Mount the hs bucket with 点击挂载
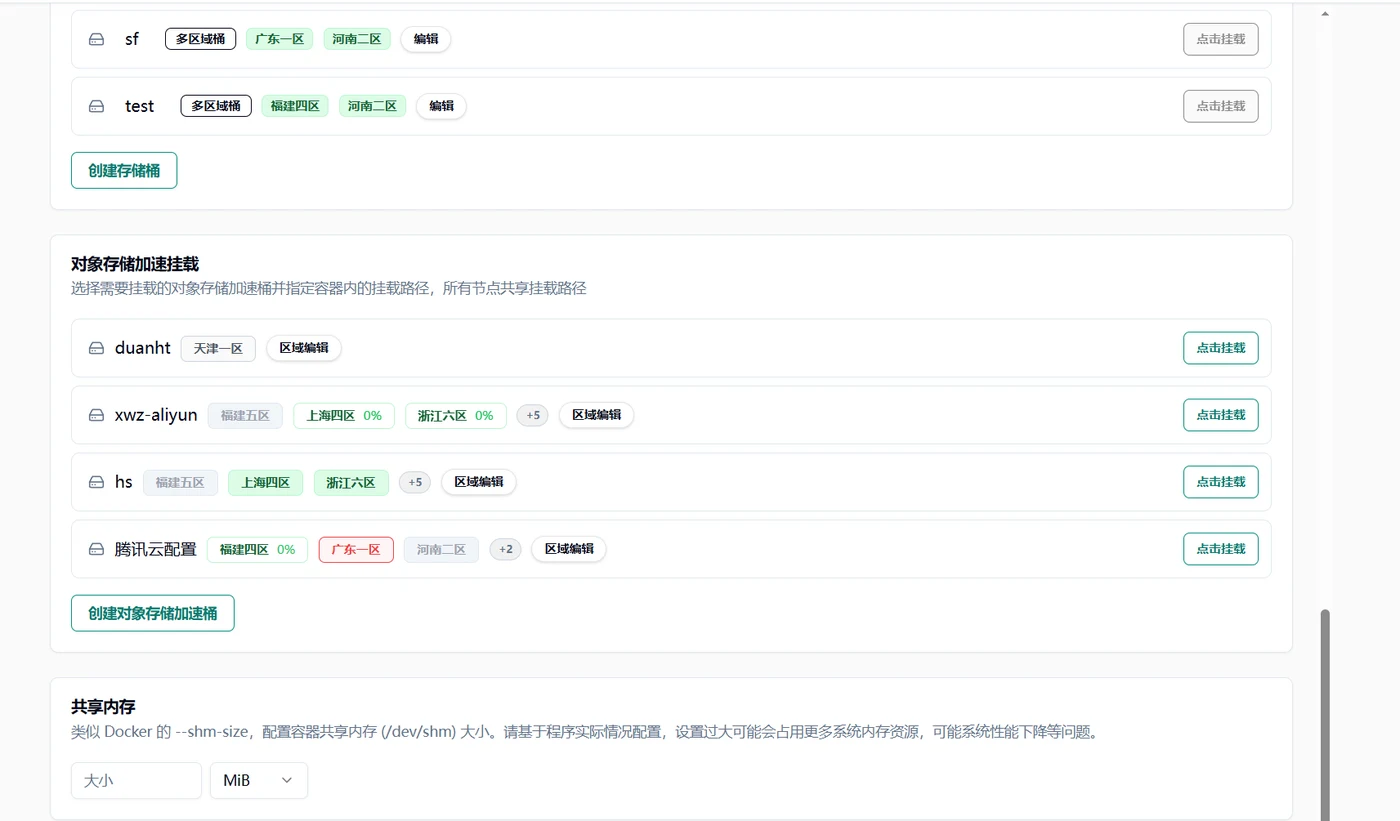 (x=1221, y=482)
